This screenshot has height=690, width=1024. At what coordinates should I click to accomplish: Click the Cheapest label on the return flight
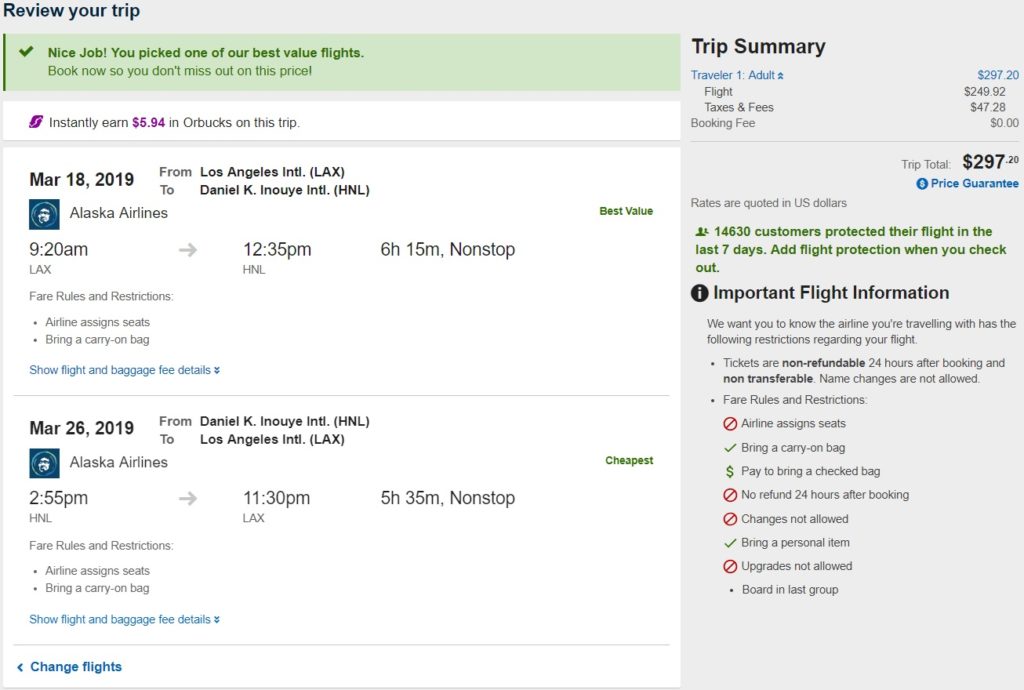[x=629, y=461]
